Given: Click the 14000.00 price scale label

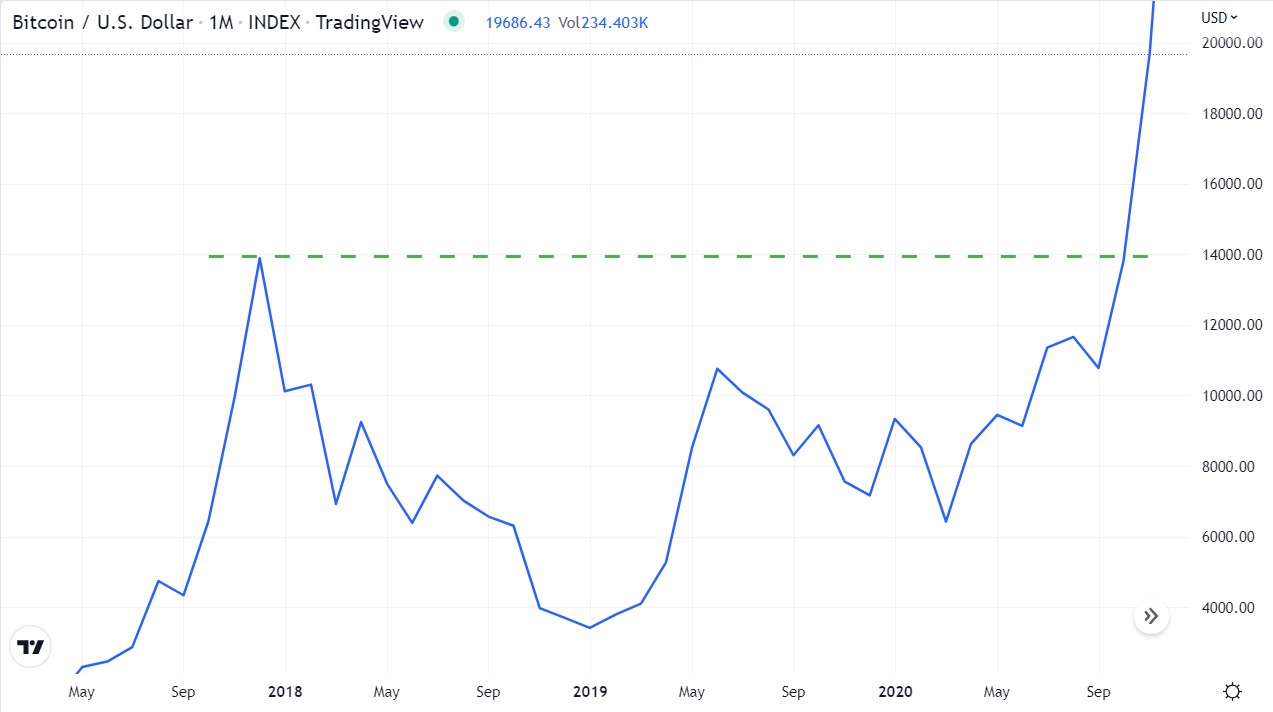Looking at the screenshot, I should (x=1229, y=255).
